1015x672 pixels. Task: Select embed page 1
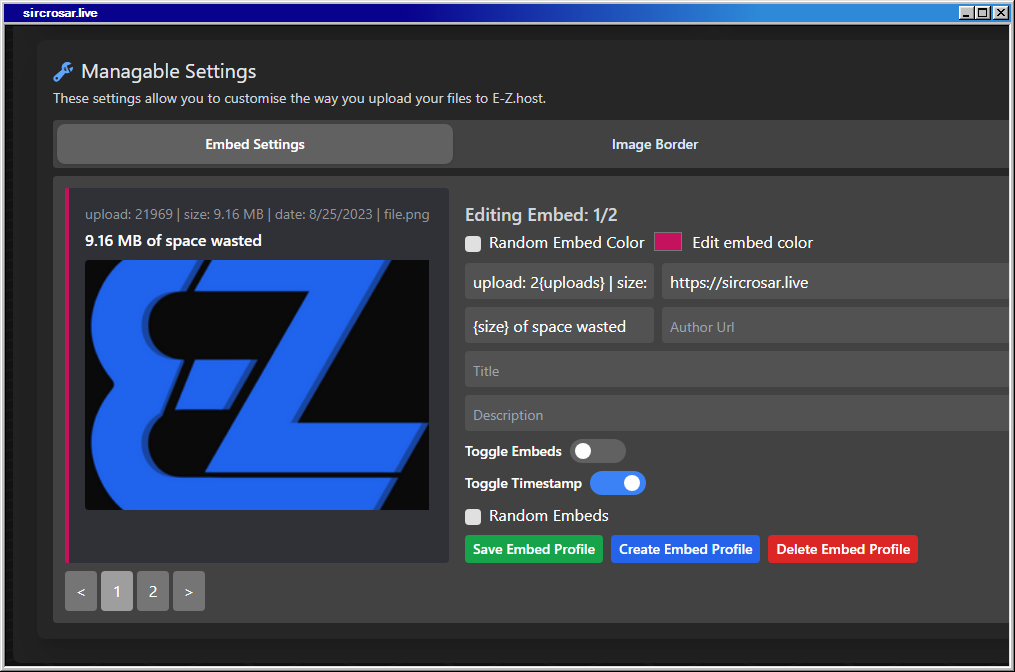click(x=117, y=591)
